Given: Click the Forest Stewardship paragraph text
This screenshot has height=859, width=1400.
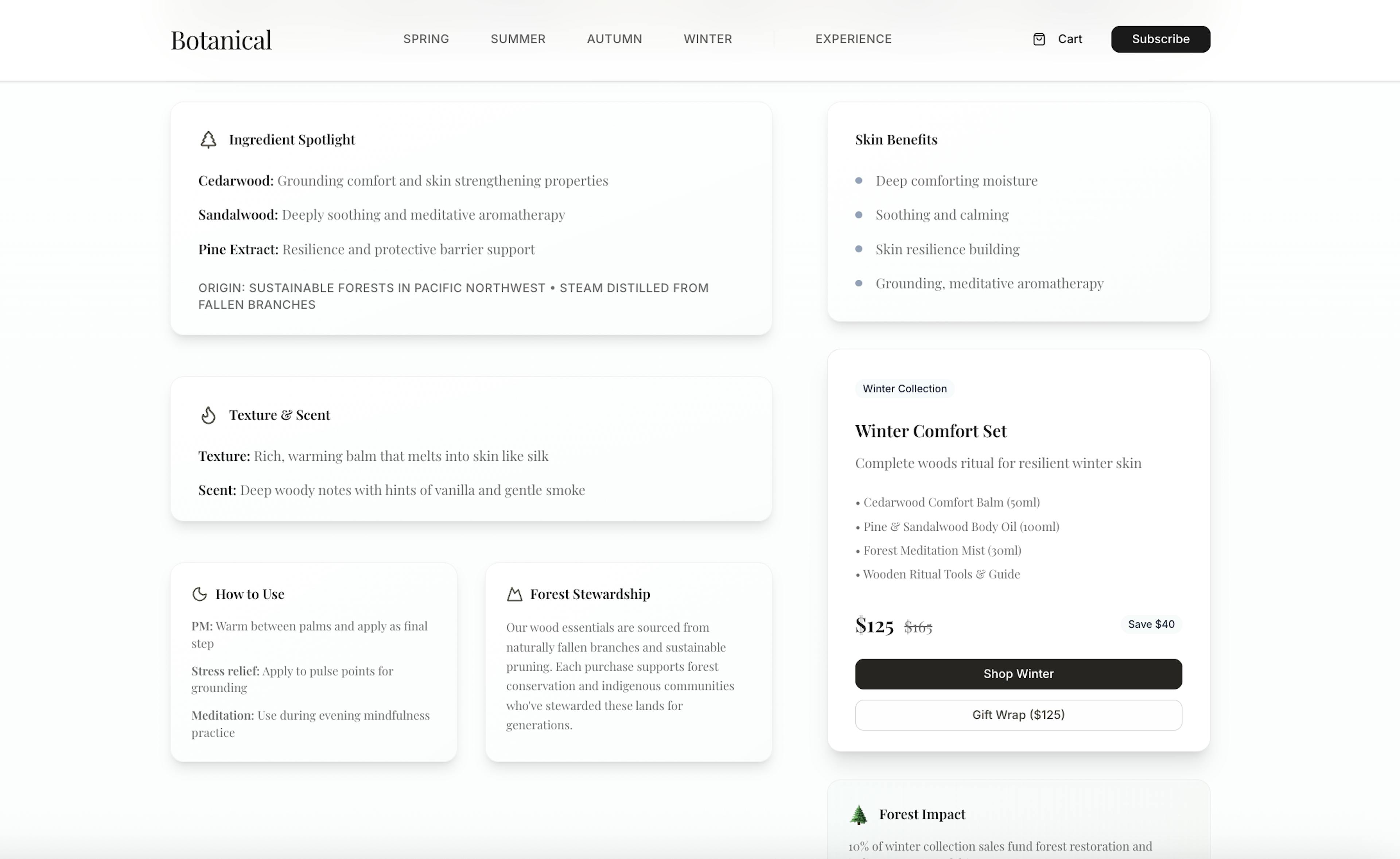Looking at the screenshot, I should click(621, 676).
